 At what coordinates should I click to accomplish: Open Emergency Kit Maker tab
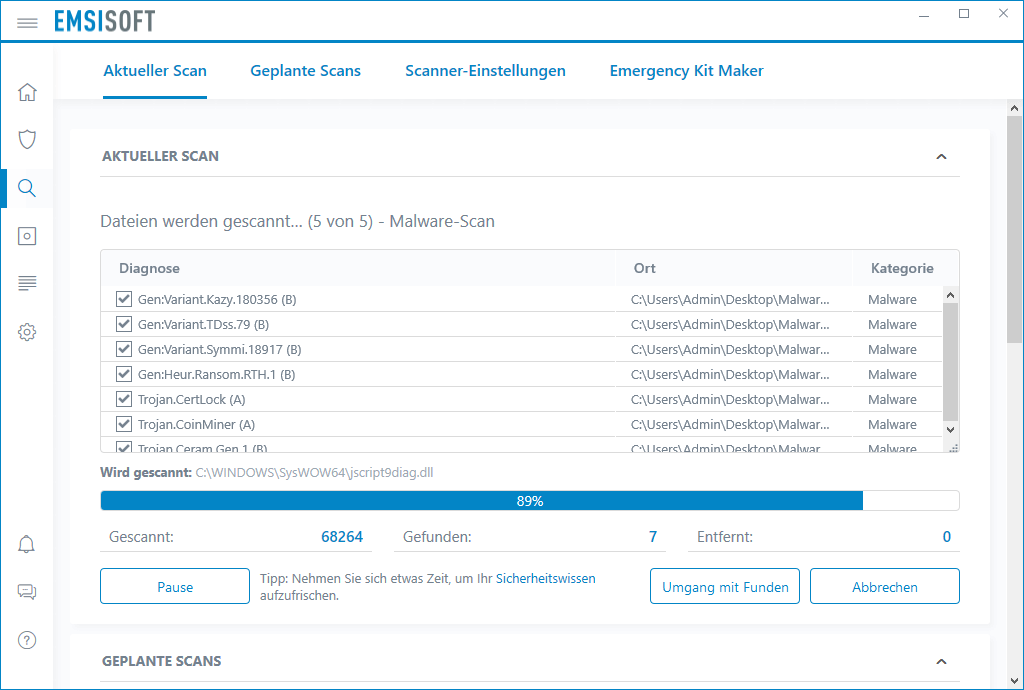(686, 71)
